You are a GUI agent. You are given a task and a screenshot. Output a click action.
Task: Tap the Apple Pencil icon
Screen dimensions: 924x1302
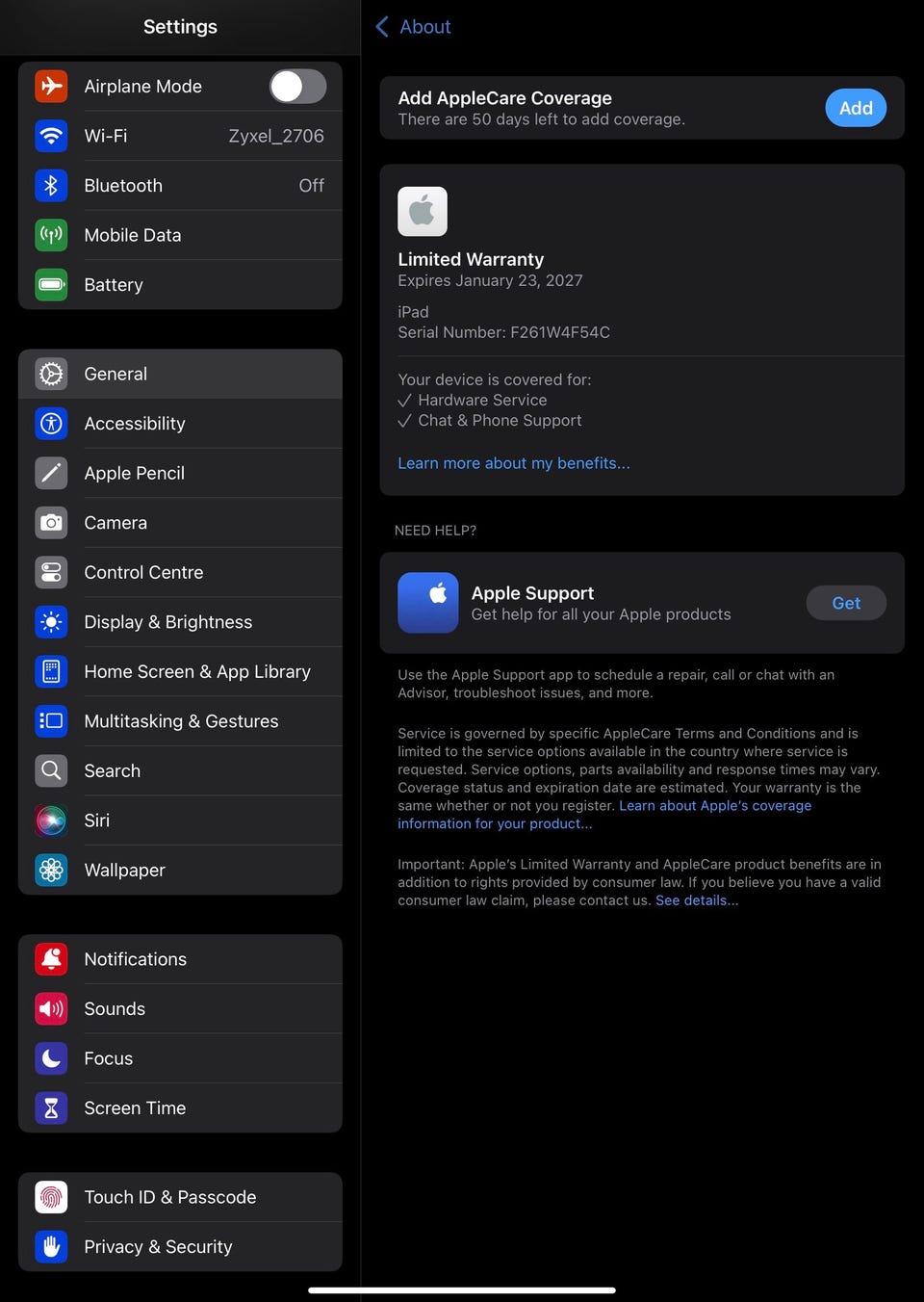[x=52, y=473]
